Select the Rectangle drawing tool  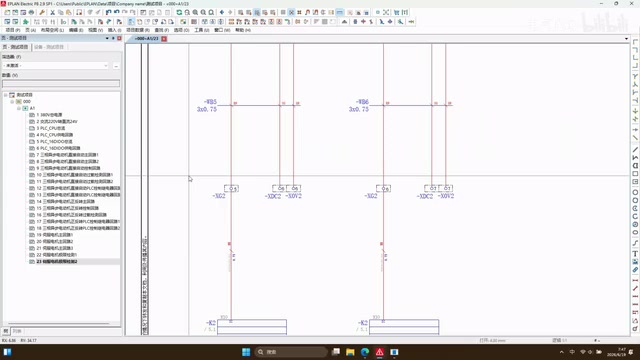pos(635,174)
